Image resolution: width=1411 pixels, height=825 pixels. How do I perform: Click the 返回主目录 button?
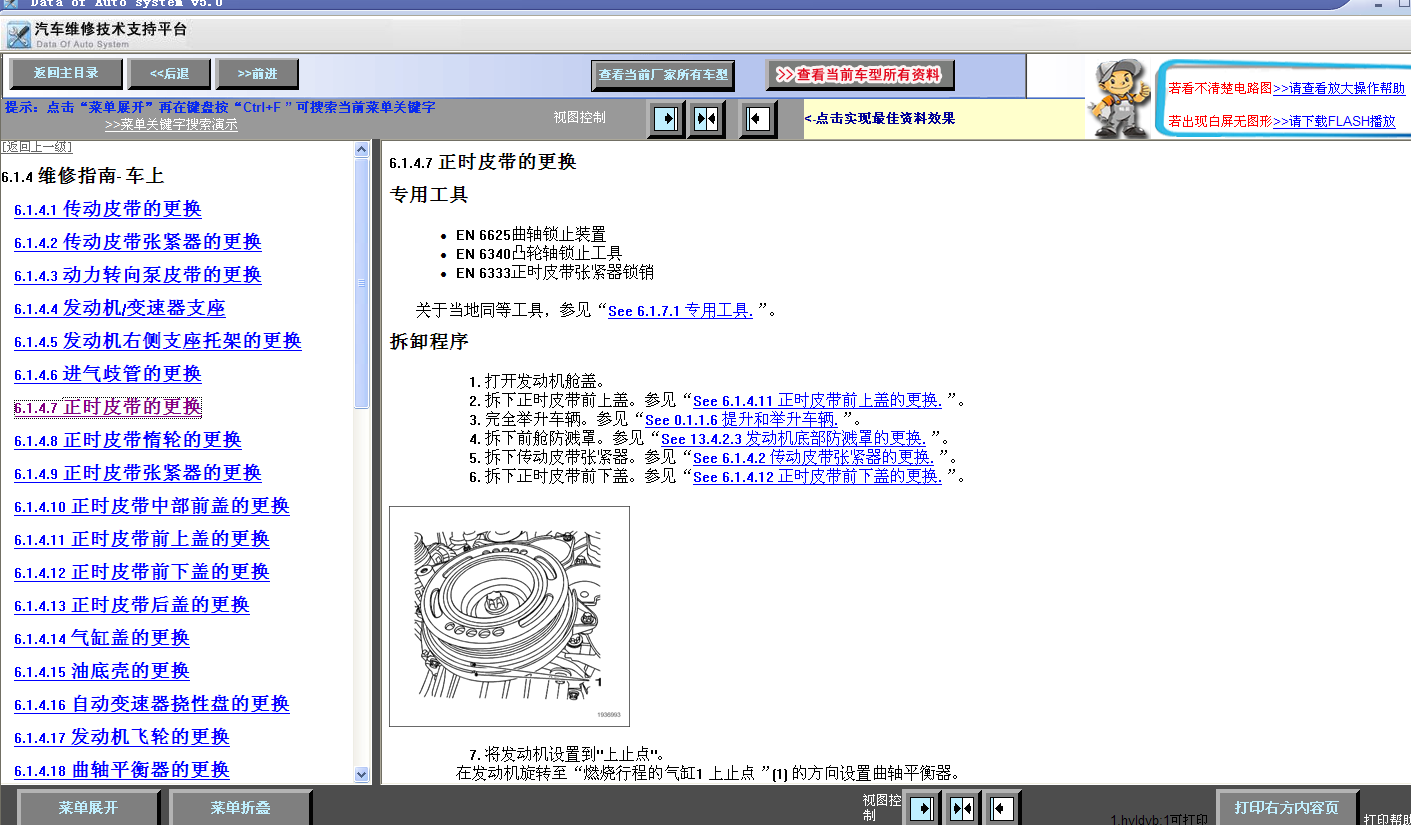click(66, 73)
